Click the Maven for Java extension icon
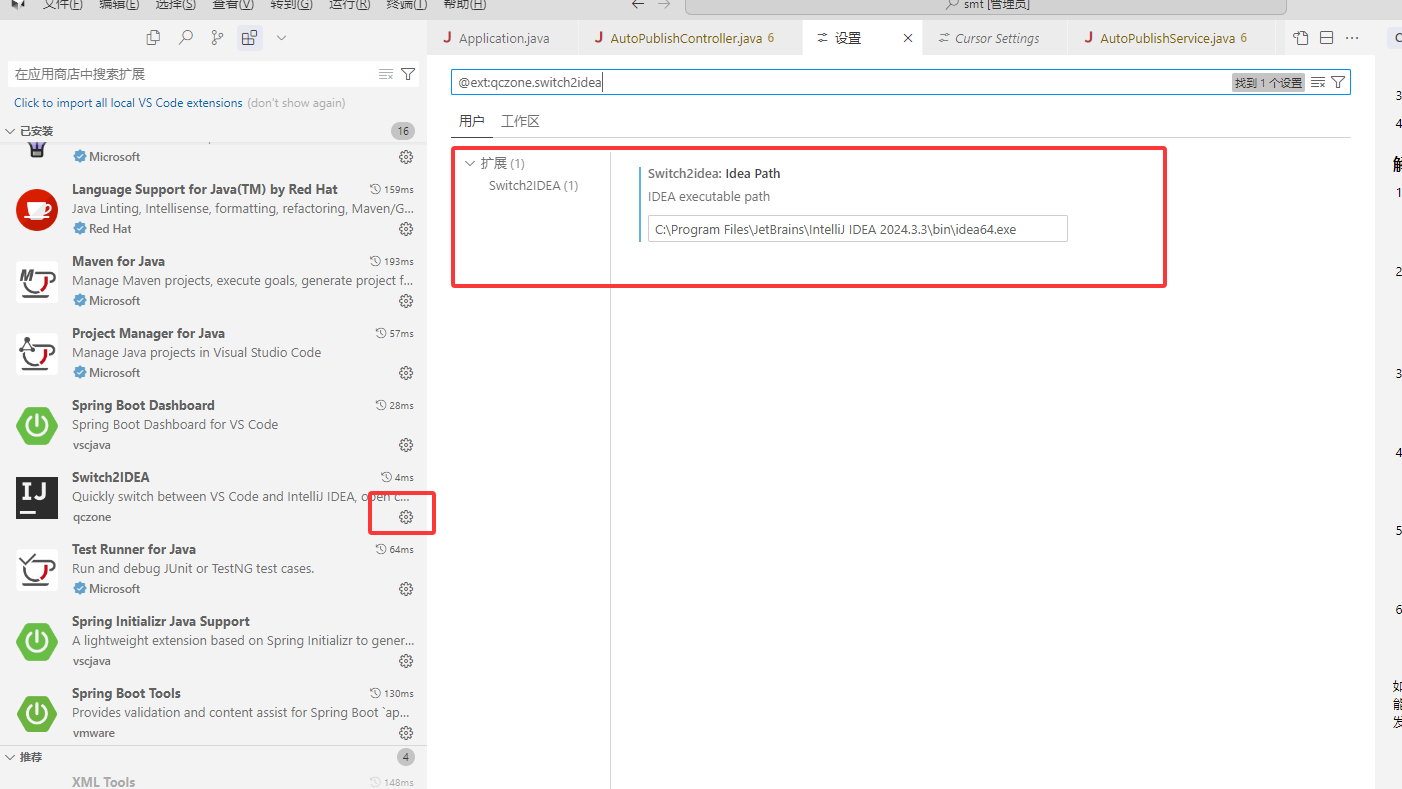This screenshot has width=1402, height=789. click(37, 281)
